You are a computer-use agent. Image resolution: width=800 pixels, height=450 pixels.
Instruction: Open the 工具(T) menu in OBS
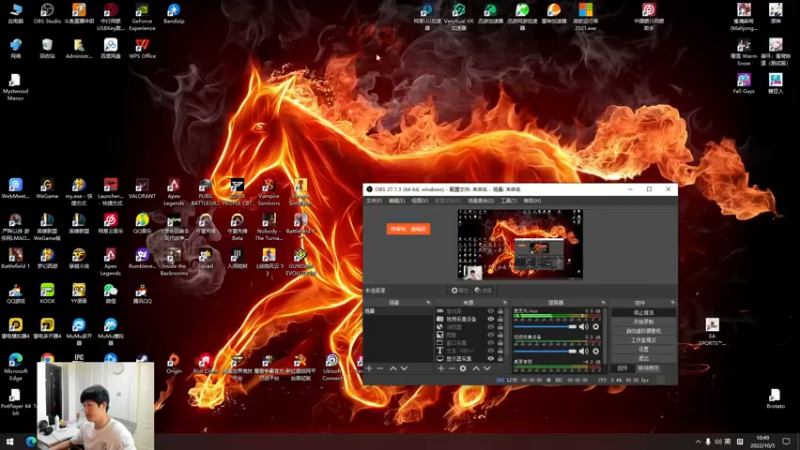pyautogui.click(x=509, y=200)
